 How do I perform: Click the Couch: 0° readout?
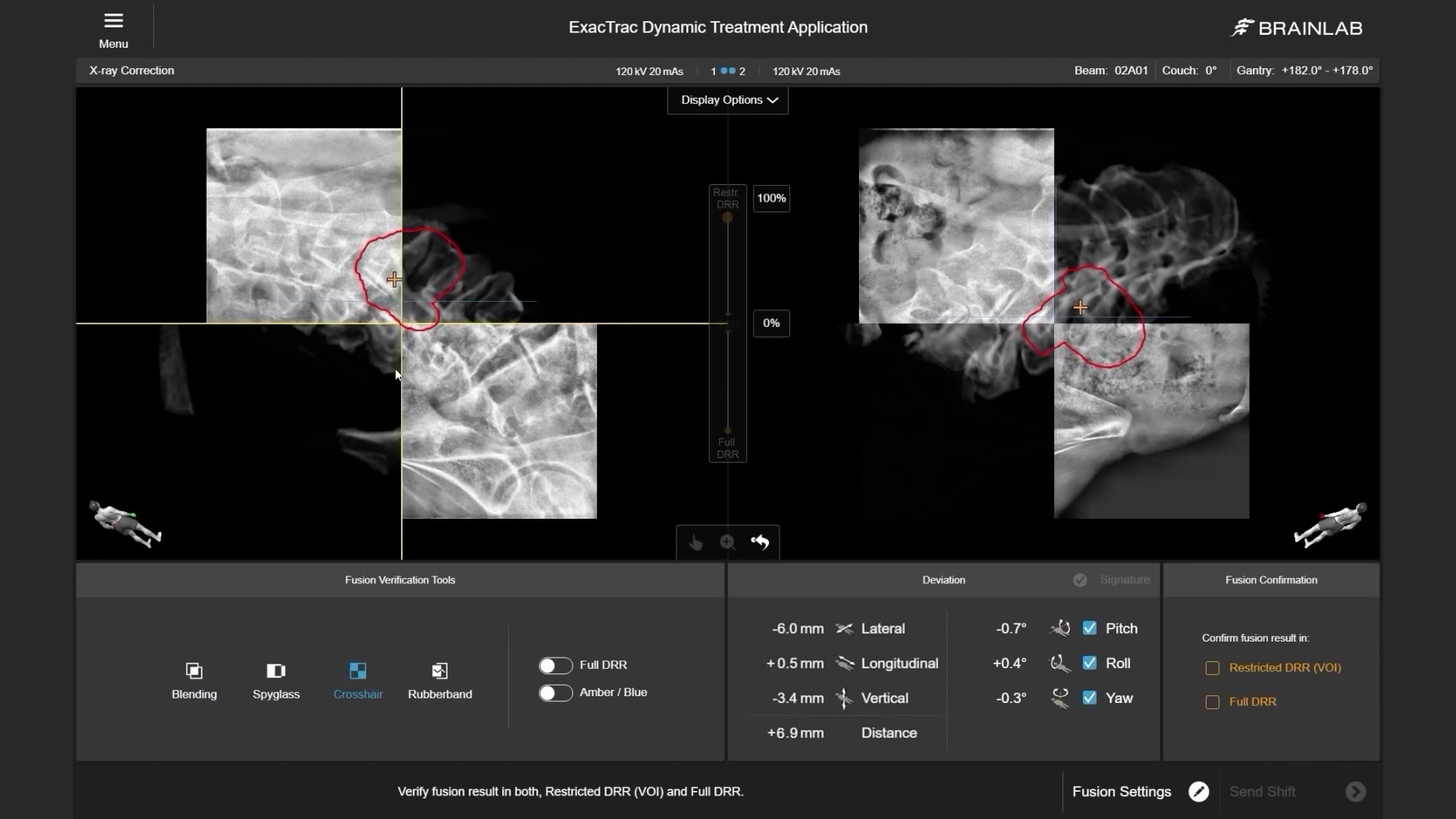(x=1189, y=71)
